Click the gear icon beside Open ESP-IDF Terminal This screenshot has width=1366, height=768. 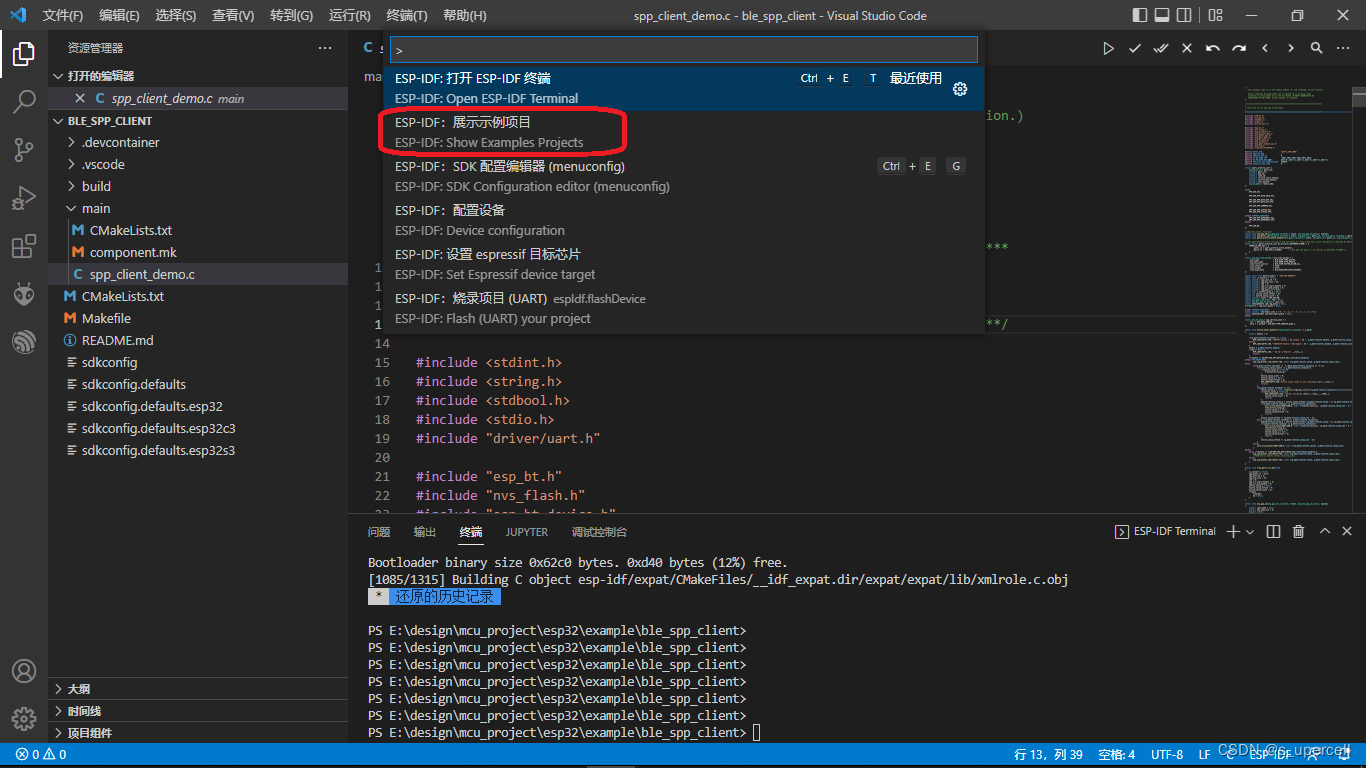click(x=960, y=89)
